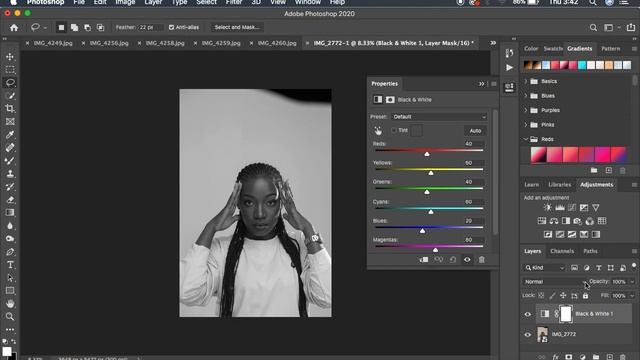Hide the Black & White 1 layer
640x360 pixels.
pyautogui.click(x=528, y=314)
